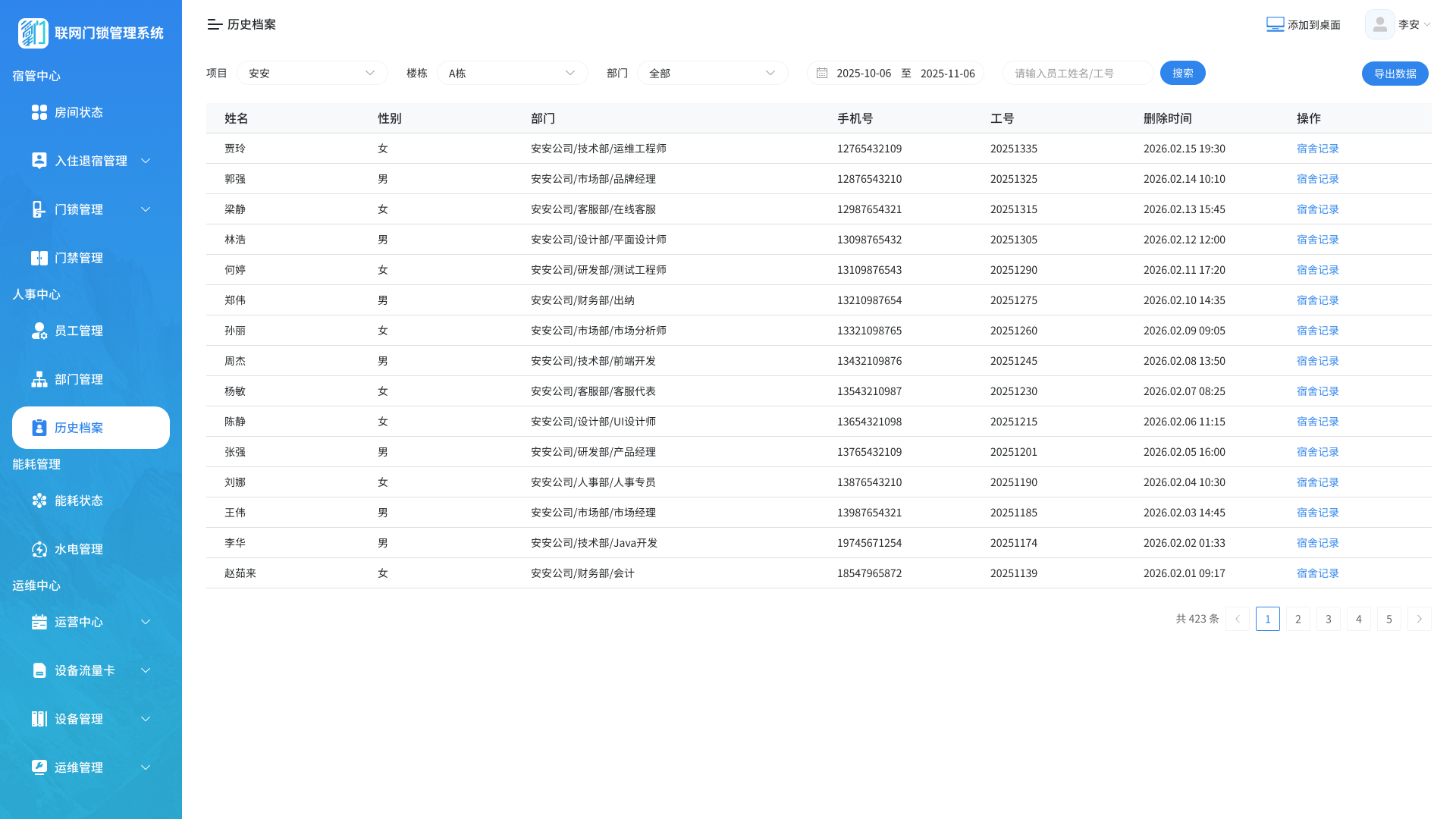Focus the employee name/ID search field
Viewport: 1456px width, 819px height.
1078,73
